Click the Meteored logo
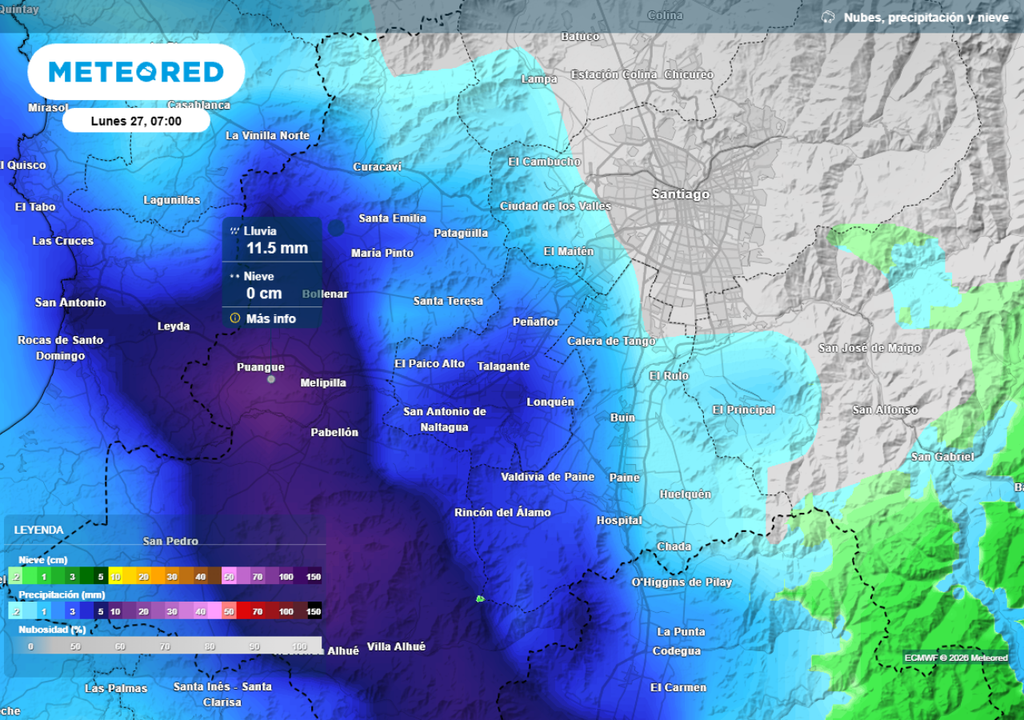Screen dimensions: 1024x720 click(136, 72)
